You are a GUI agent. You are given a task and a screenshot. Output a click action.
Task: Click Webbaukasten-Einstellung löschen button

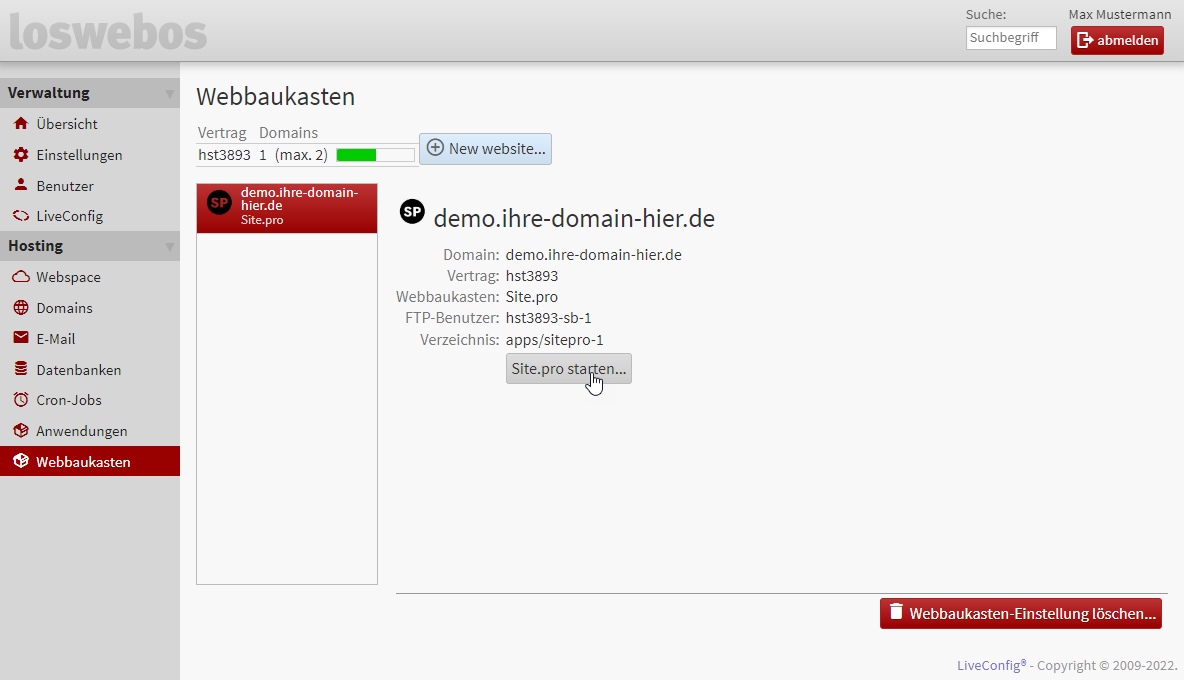tap(1020, 613)
